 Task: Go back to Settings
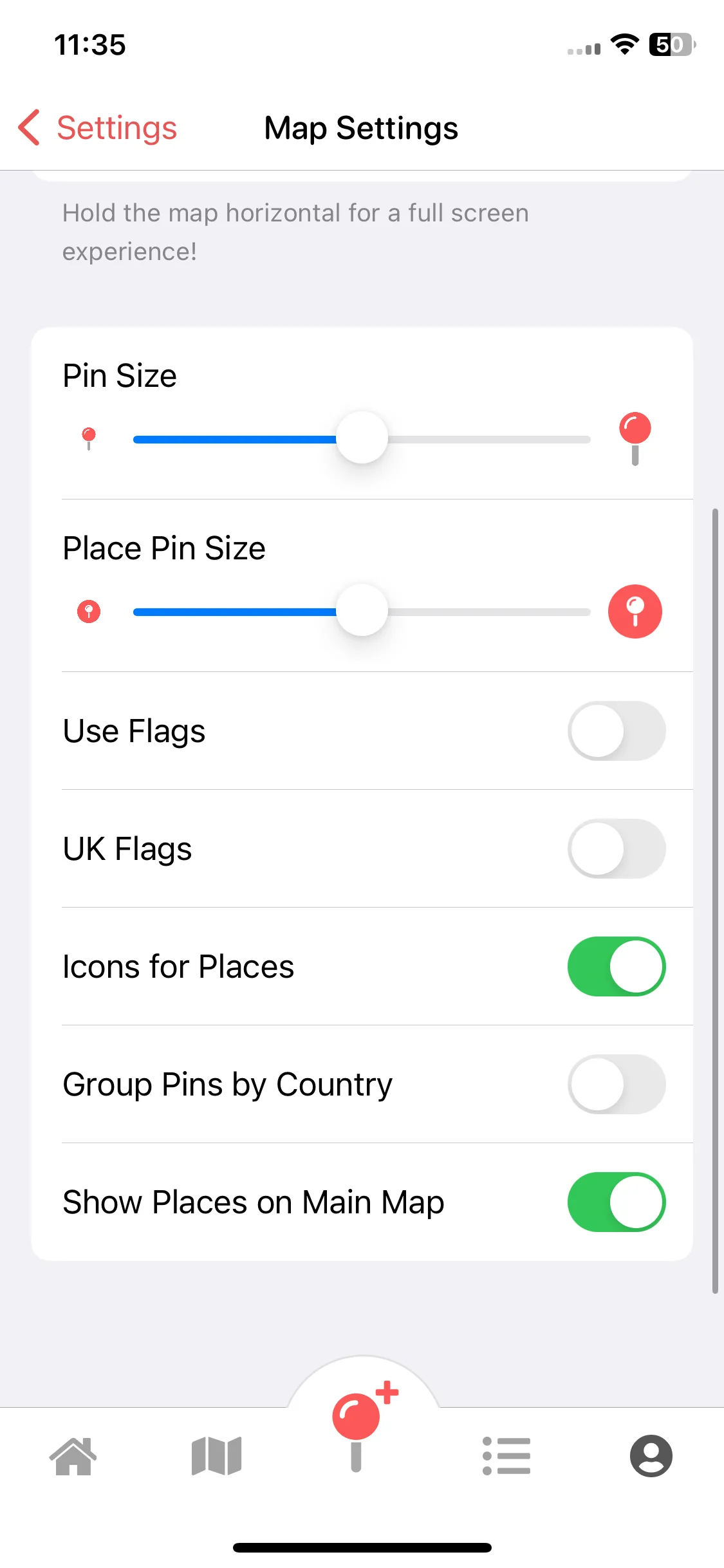98,127
